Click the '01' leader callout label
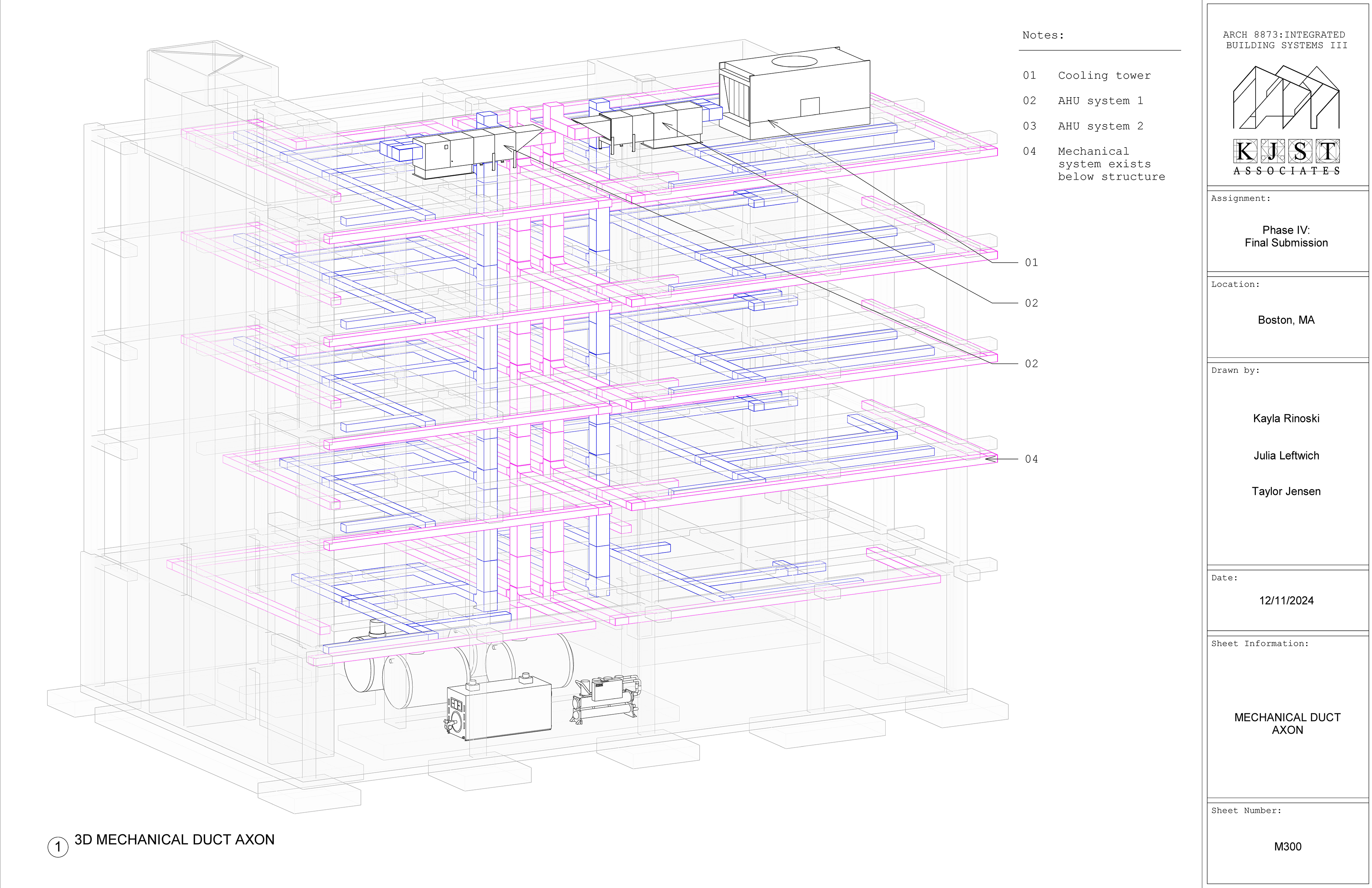1372x888 pixels. pyautogui.click(x=1031, y=263)
